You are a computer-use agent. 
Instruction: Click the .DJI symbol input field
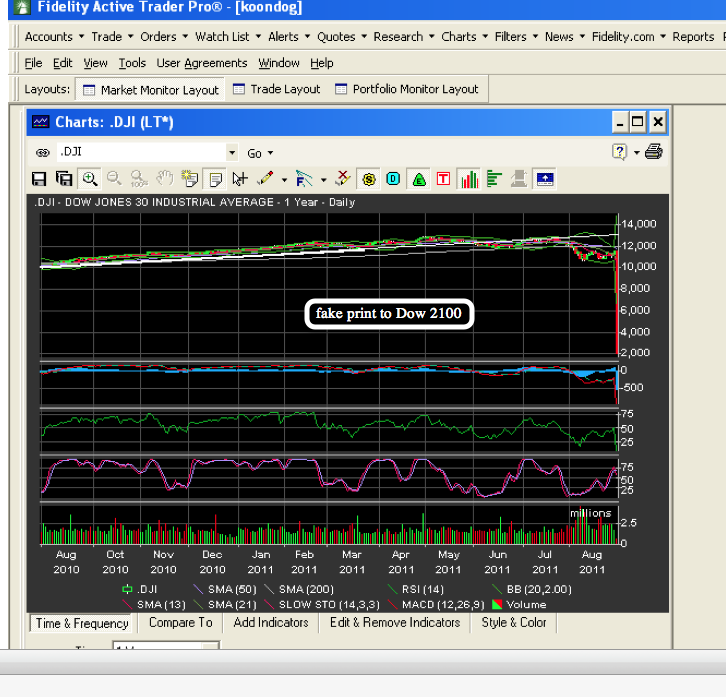tap(141, 152)
